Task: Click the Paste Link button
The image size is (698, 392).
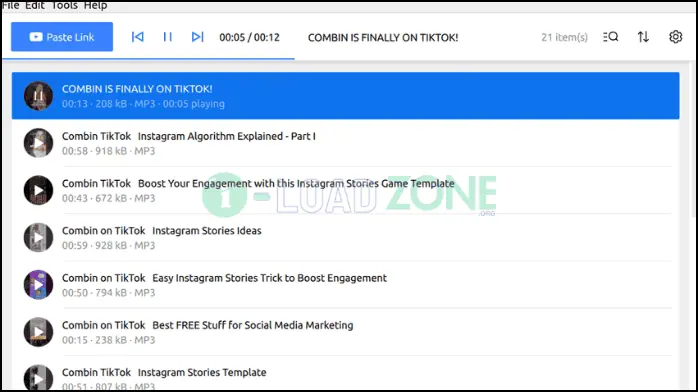Action: tap(62, 37)
